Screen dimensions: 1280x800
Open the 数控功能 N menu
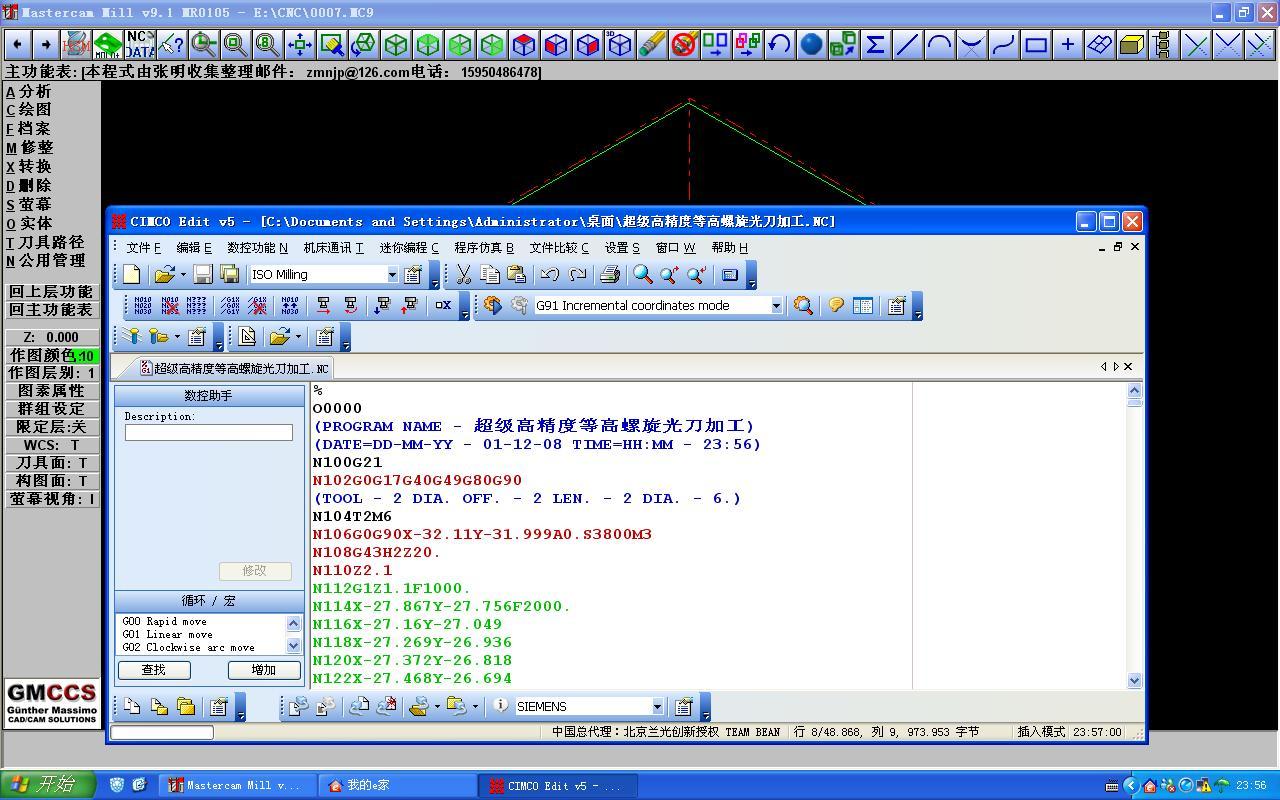coord(257,247)
